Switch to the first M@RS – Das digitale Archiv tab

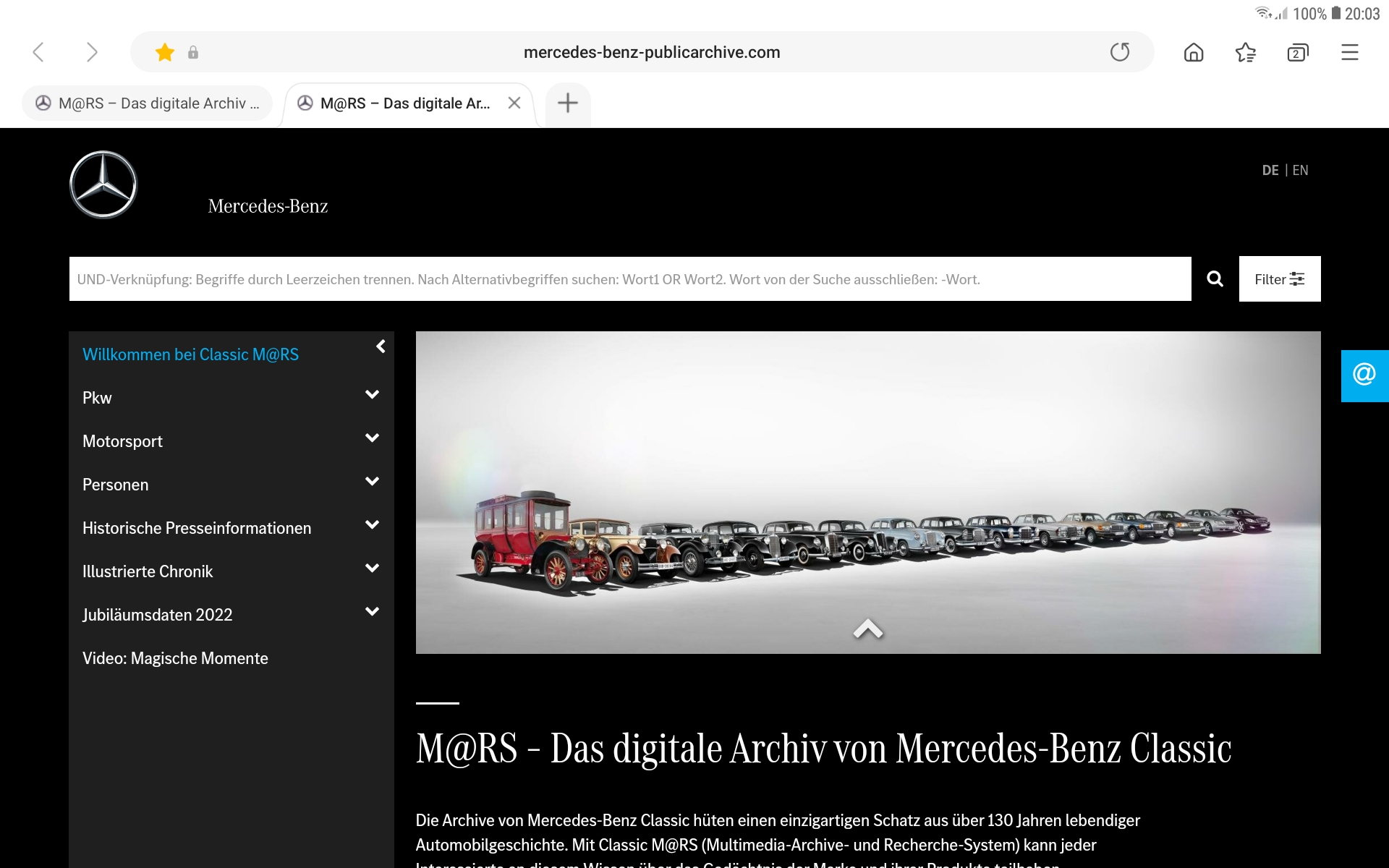tap(148, 103)
